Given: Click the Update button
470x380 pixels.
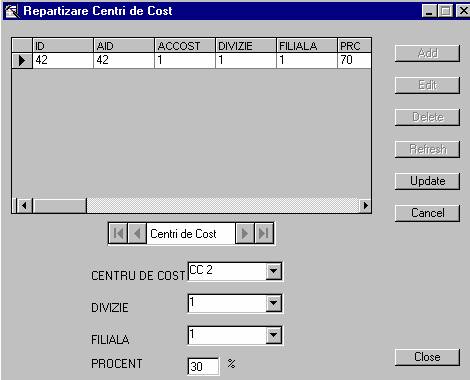Looking at the screenshot, I should coord(427,181).
